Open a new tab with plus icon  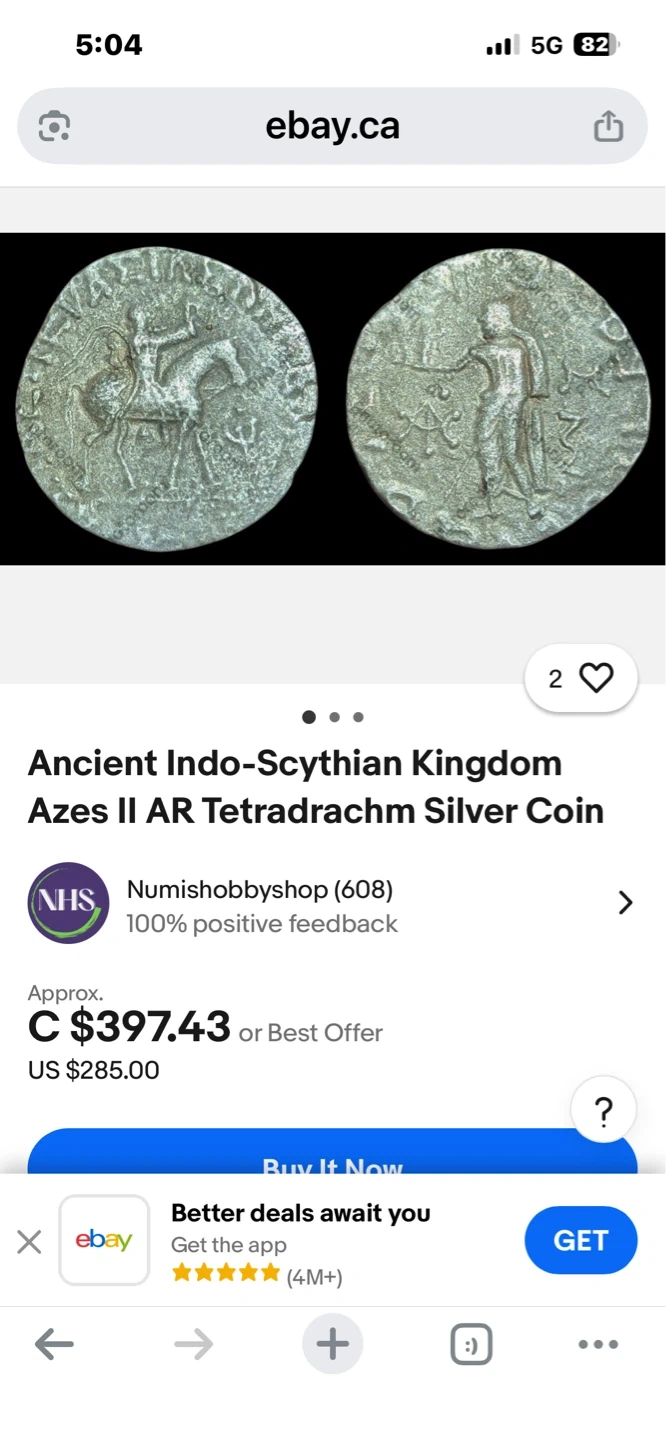[x=332, y=1344]
